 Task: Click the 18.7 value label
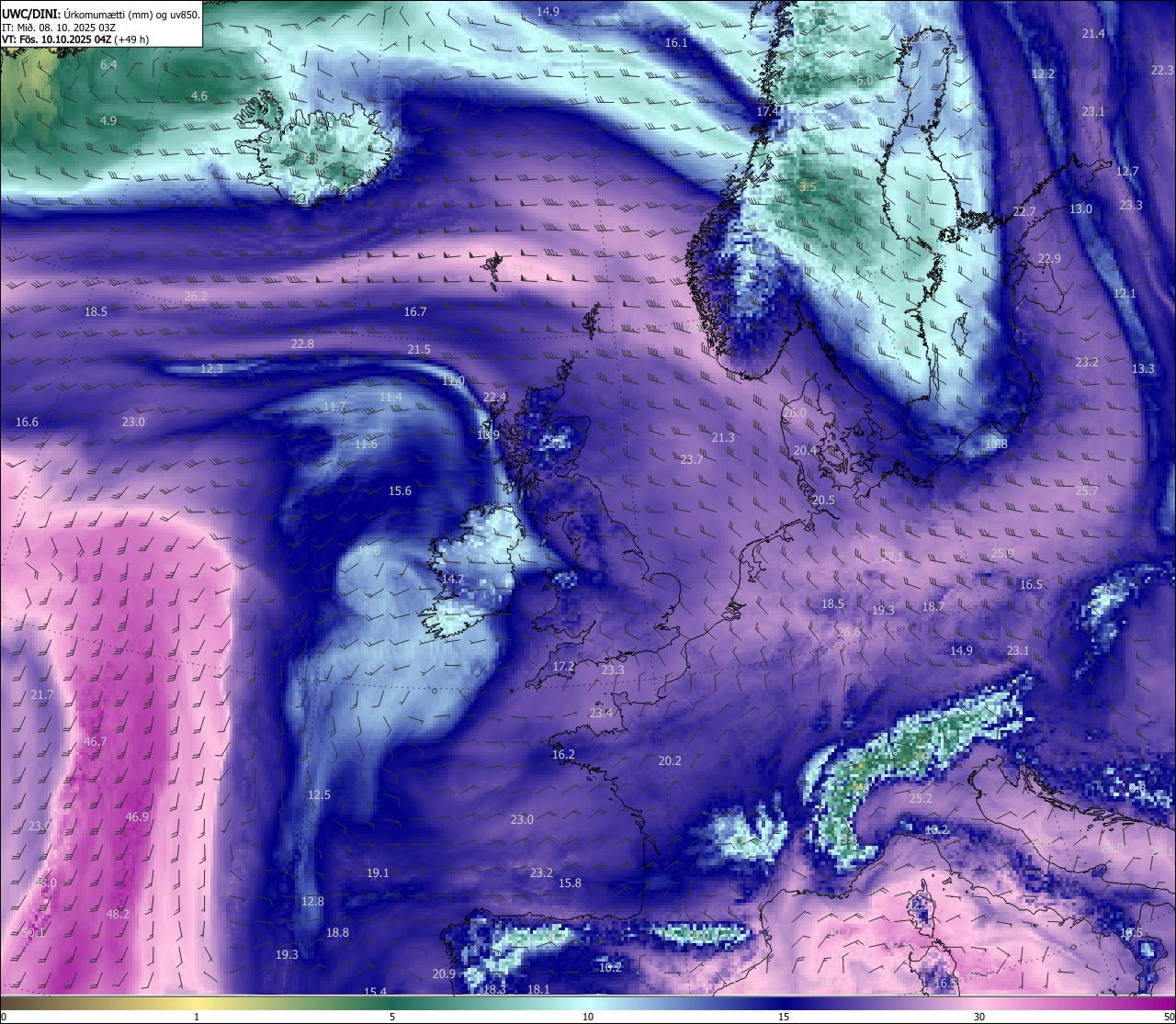933,606
